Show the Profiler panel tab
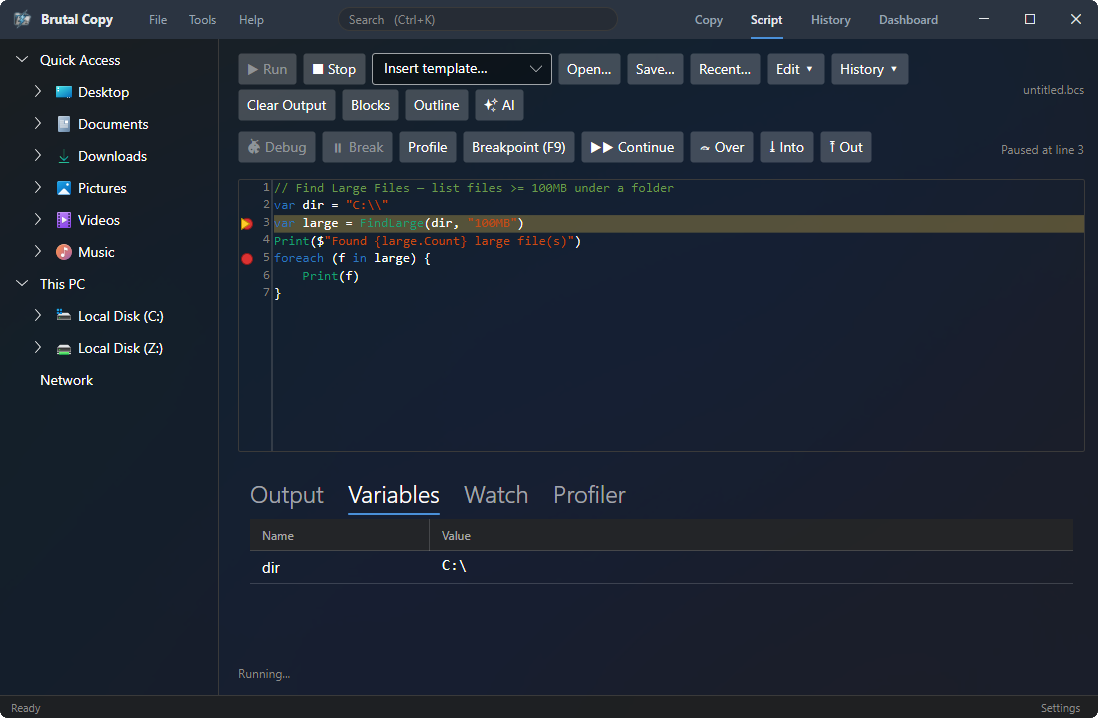This screenshot has height=718, width=1098. point(589,495)
